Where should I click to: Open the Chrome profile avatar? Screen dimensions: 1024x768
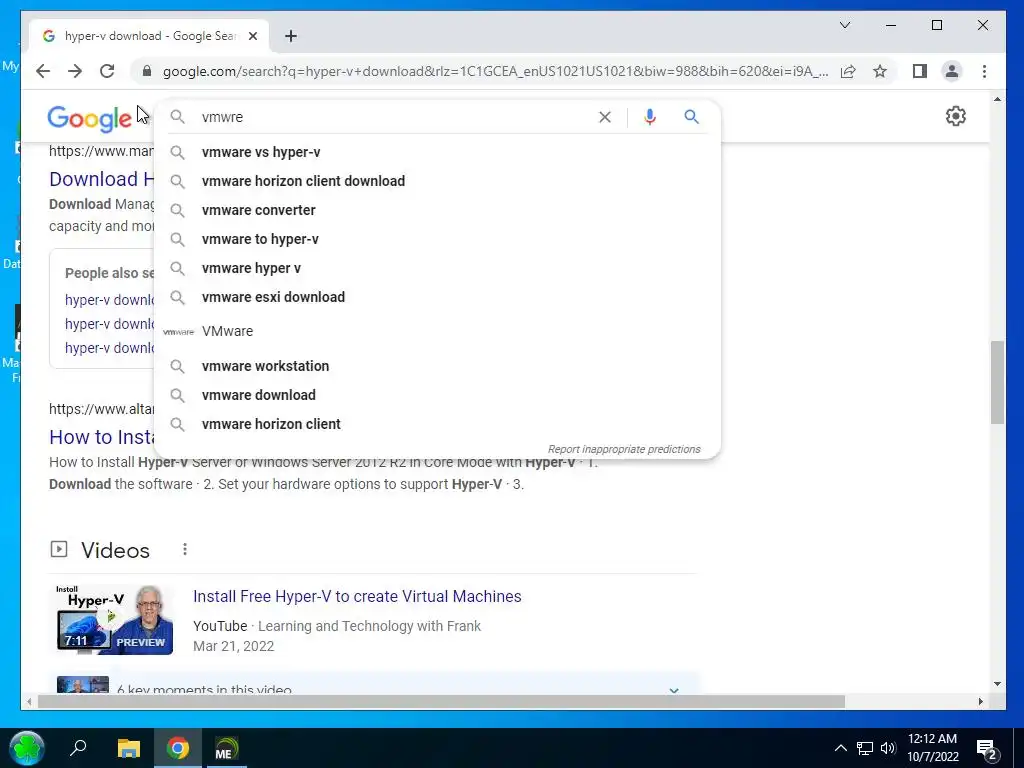coord(952,71)
